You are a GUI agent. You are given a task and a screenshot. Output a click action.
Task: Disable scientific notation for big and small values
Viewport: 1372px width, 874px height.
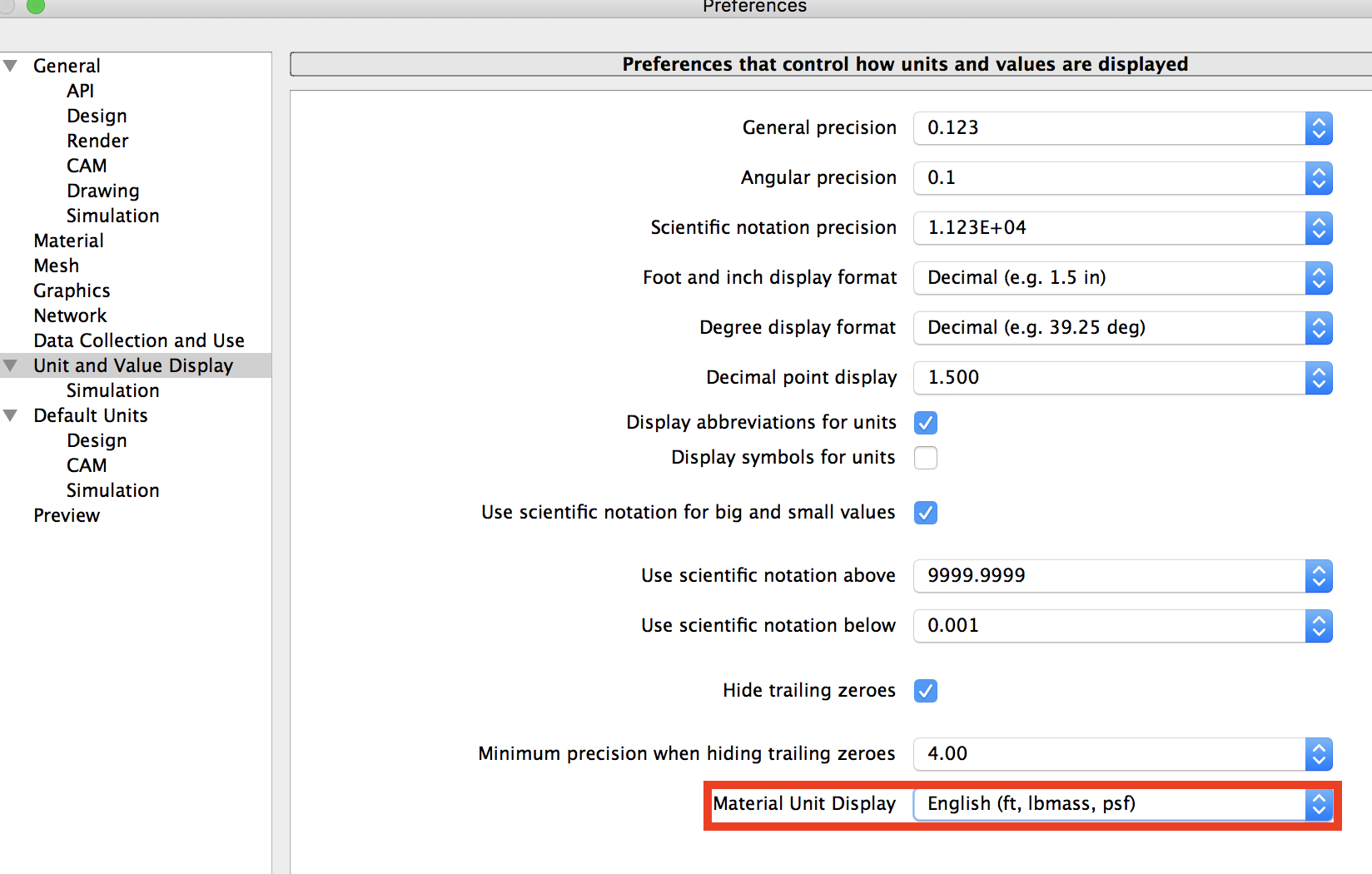click(x=925, y=513)
